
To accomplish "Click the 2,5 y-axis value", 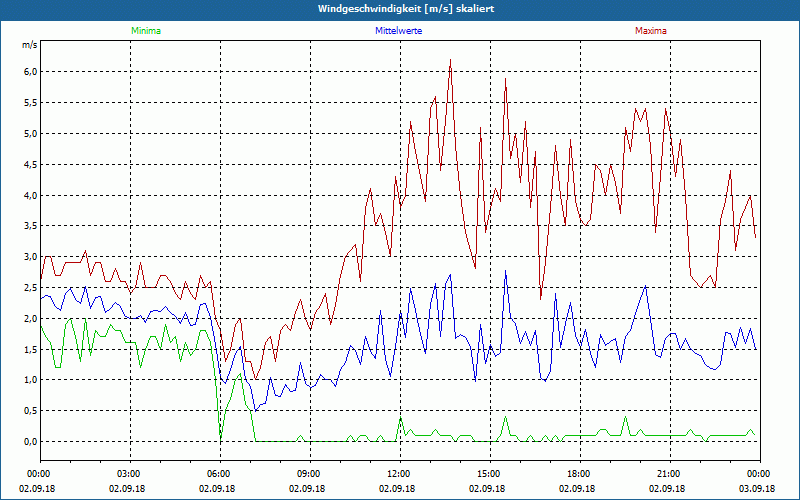I will 31,288.
